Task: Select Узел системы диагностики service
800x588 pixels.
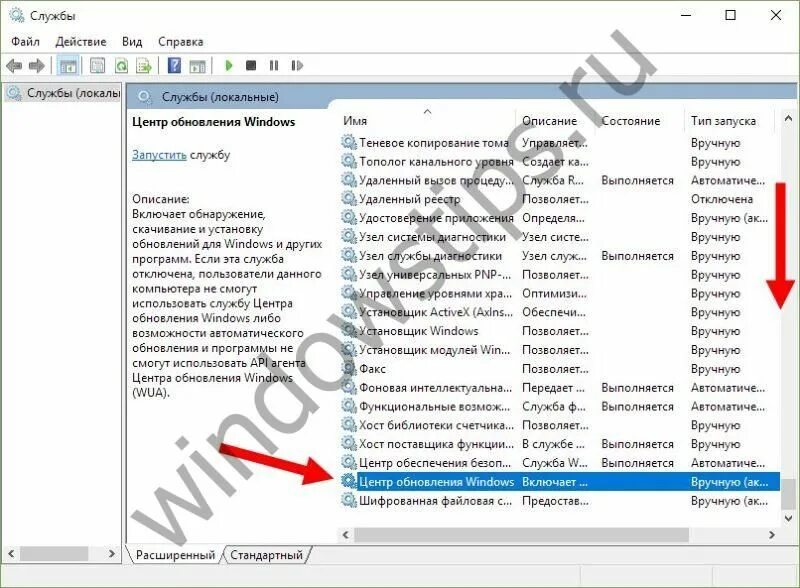Action: point(560,237)
